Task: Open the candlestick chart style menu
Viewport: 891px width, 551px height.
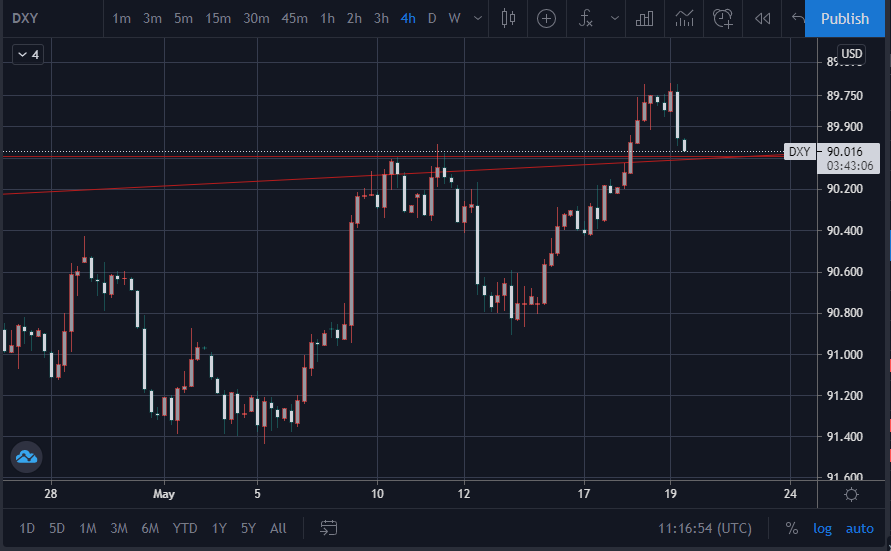Action: 508,19
